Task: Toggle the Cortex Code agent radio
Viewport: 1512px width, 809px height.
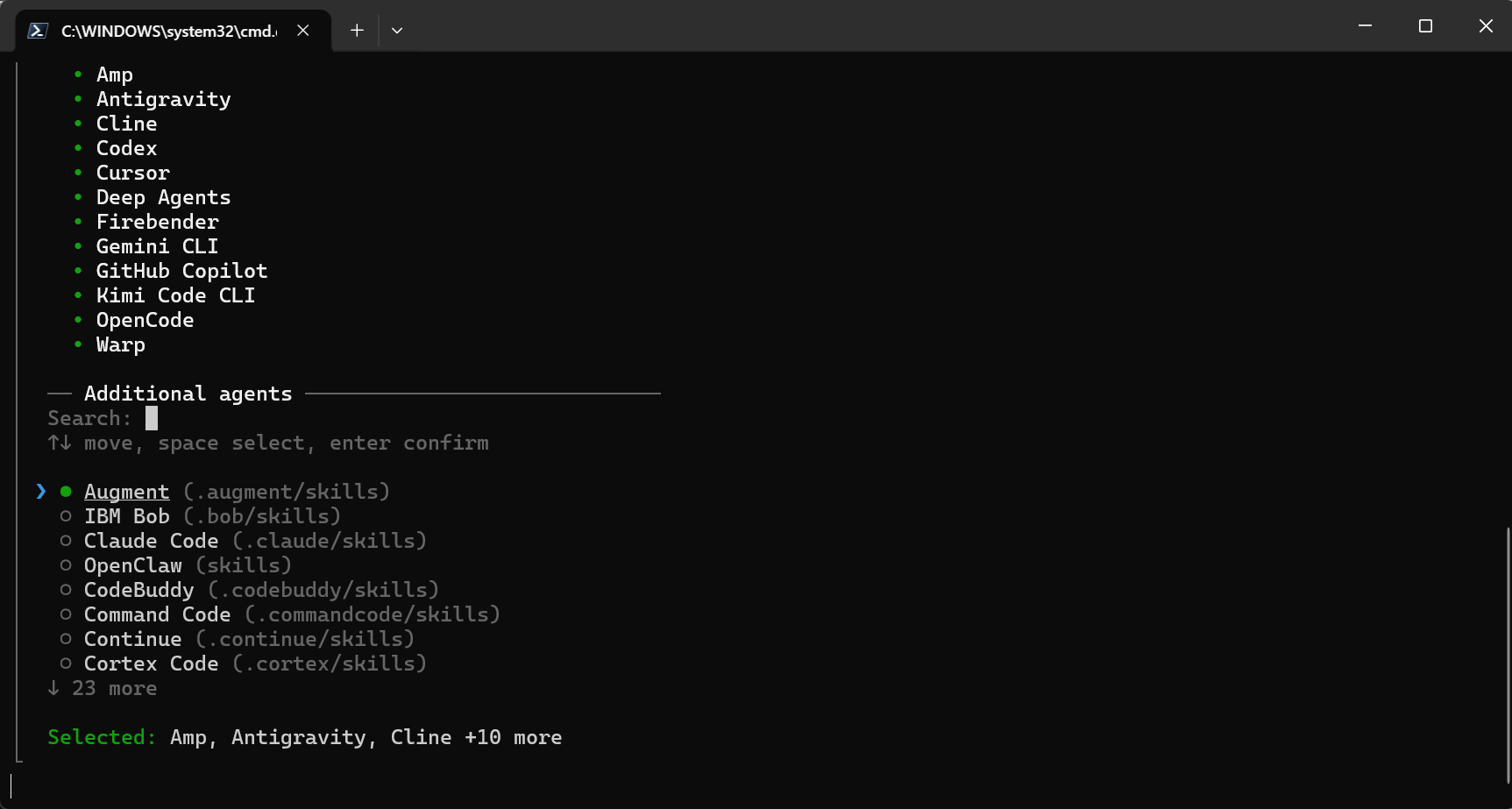Action: [66, 664]
